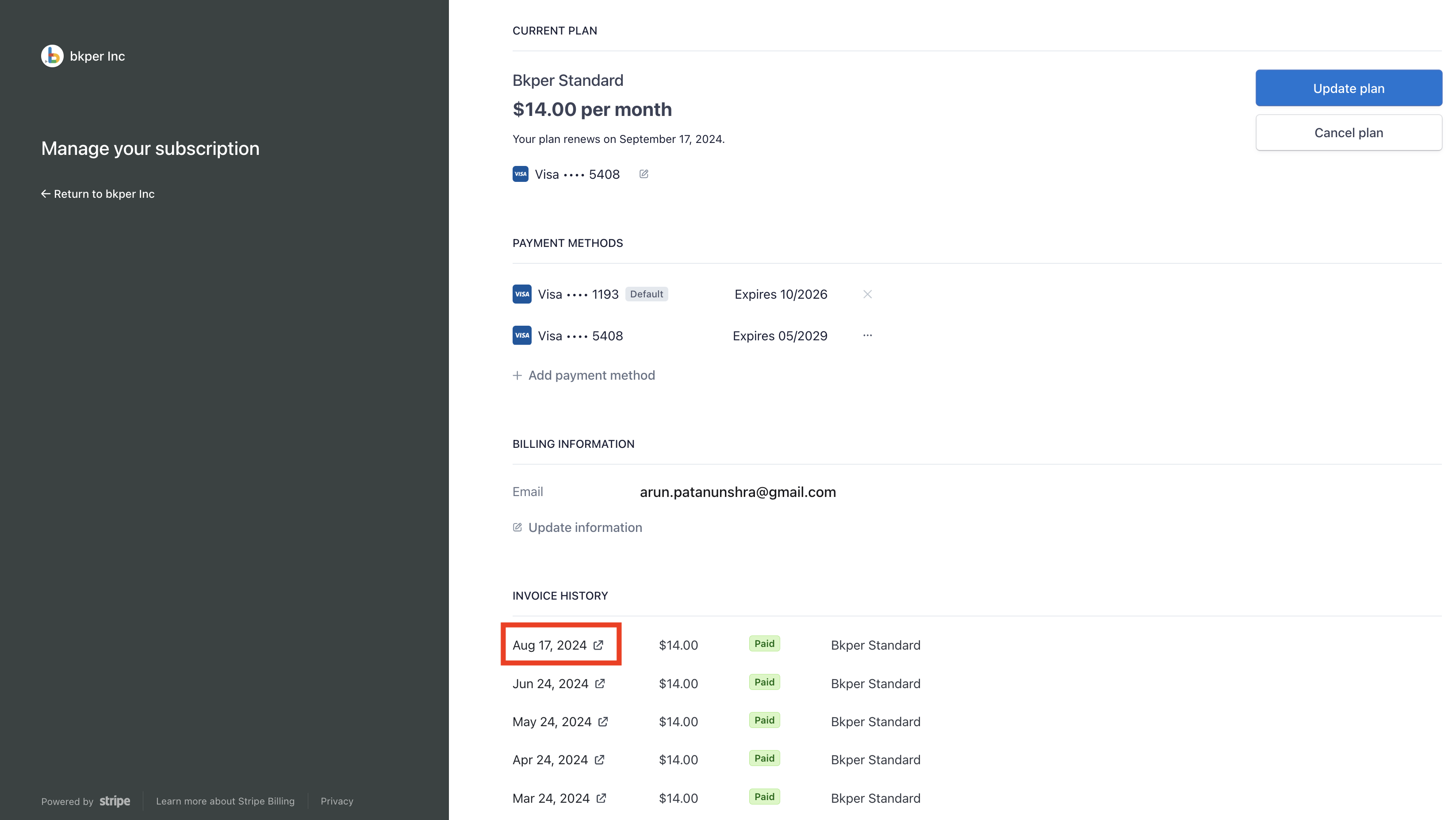Visit Learn more about Stripe Billing
Image resolution: width=1456 pixels, height=820 pixels.
225,801
